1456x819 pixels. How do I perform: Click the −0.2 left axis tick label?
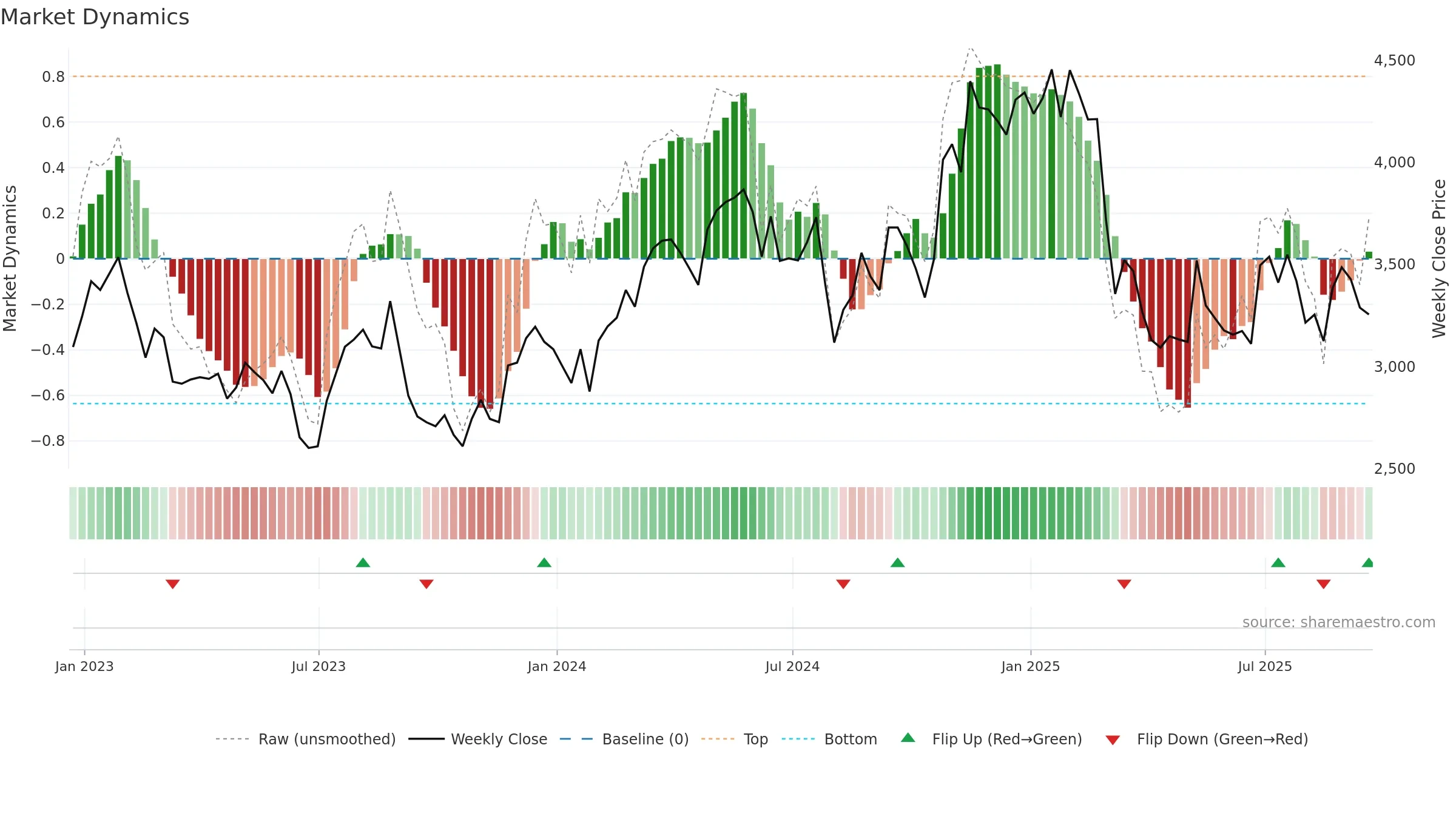coord(48,304)
